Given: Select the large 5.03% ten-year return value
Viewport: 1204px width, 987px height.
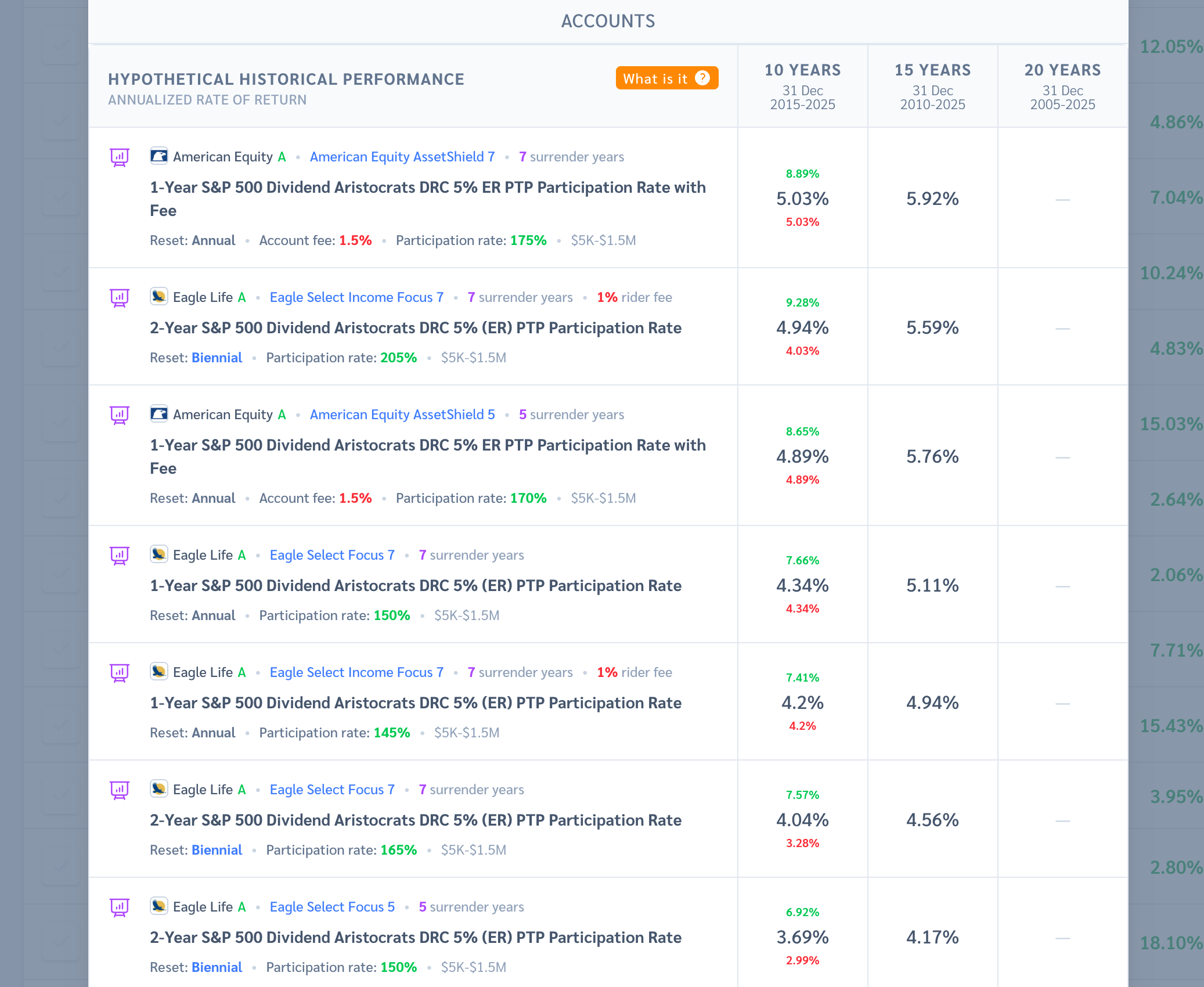Looking at the screenshot, I should click(x=803, y=199).
